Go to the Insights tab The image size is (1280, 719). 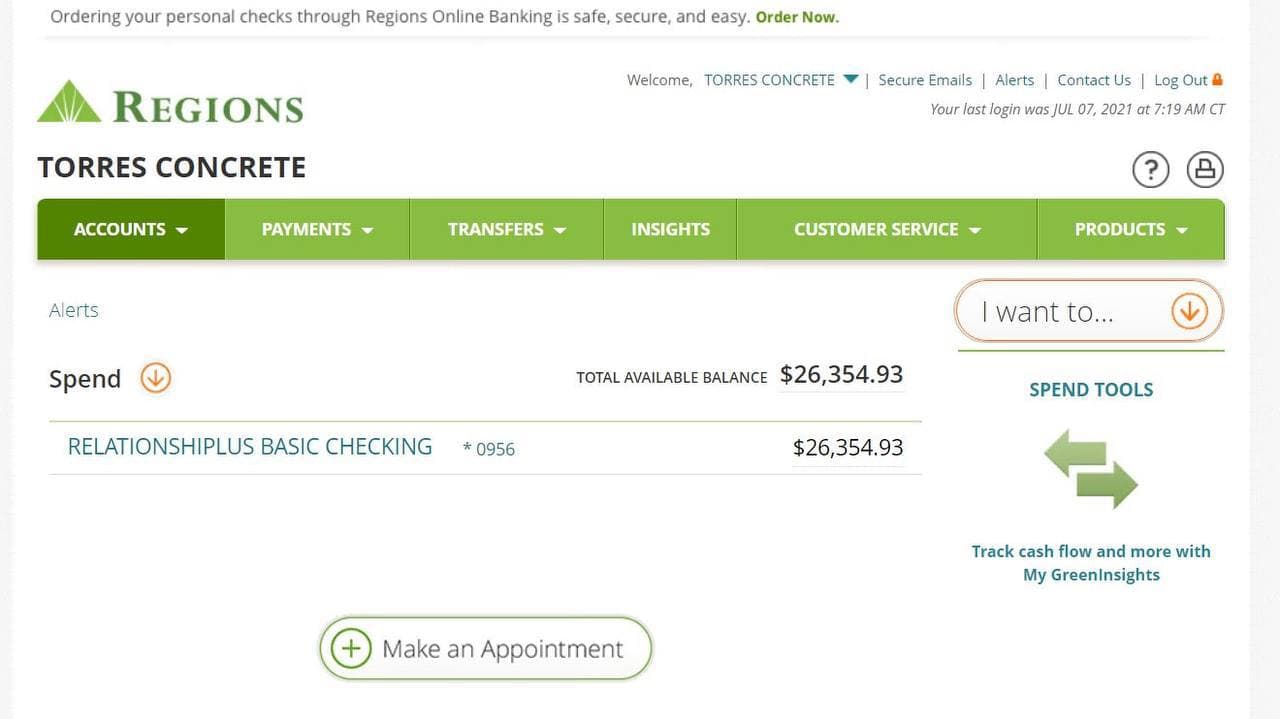(670, 229)
